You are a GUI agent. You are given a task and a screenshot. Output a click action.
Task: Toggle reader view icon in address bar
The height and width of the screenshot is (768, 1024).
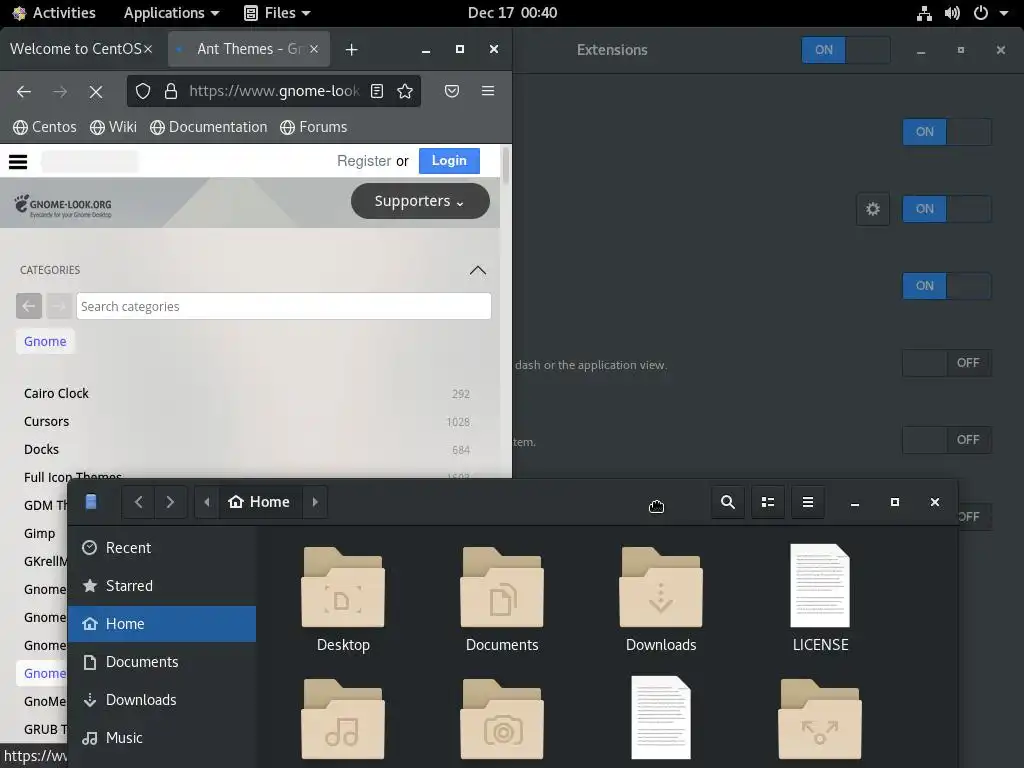pos(377,91)
